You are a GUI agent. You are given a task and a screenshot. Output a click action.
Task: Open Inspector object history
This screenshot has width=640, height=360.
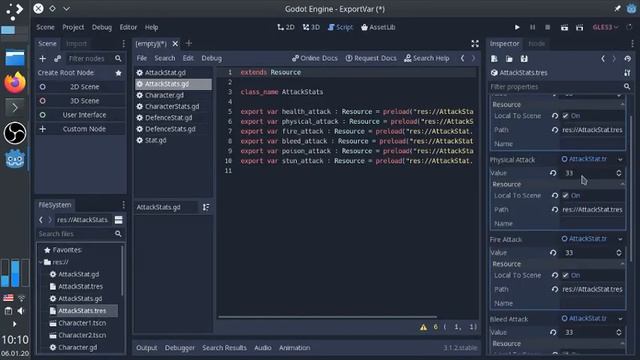click(627, 59)
